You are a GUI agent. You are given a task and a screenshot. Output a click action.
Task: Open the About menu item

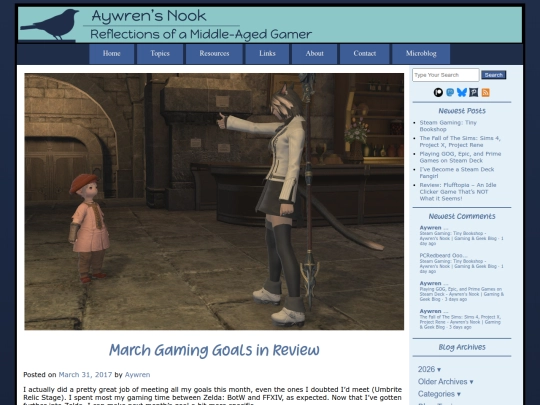point(314,54)
